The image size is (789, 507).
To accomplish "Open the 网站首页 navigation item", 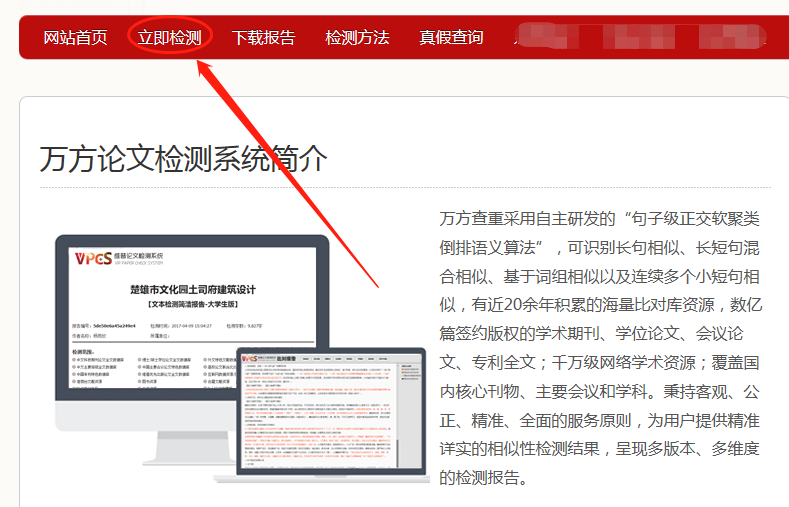I will 75,38.
